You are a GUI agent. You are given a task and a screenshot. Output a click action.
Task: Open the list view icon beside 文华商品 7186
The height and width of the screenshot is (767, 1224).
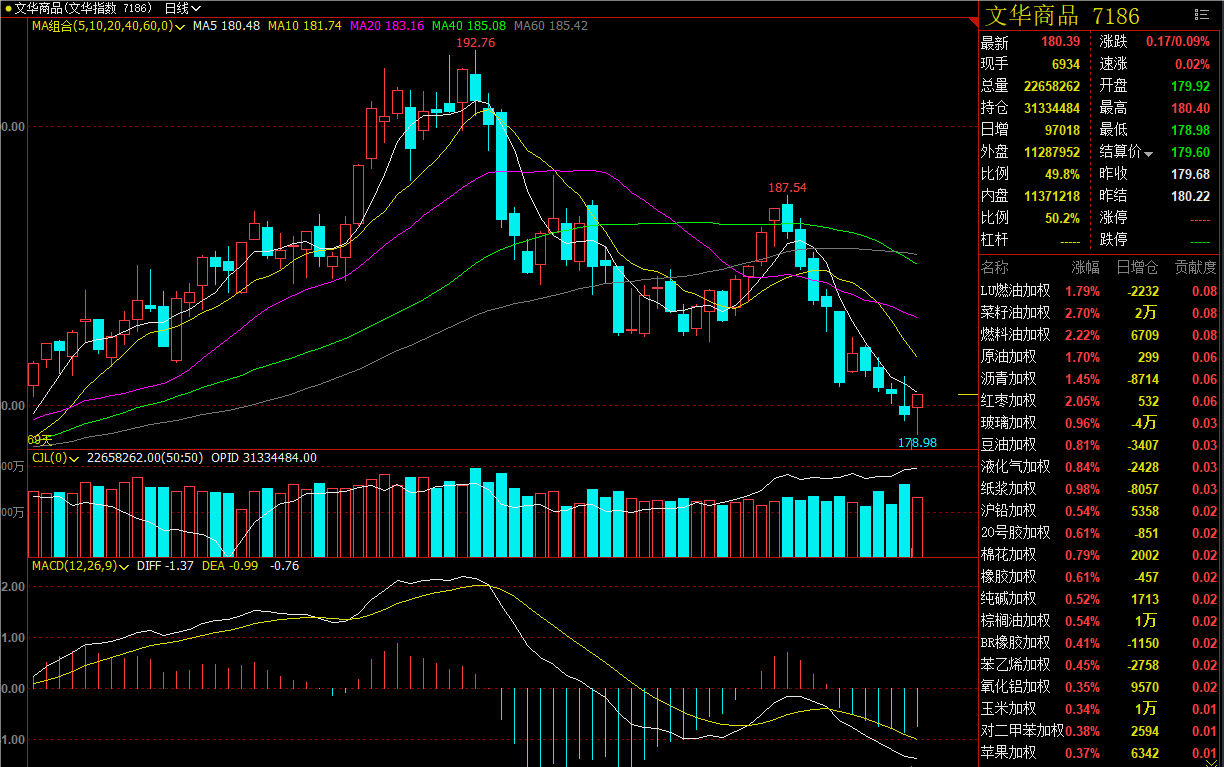[1201, 15]
